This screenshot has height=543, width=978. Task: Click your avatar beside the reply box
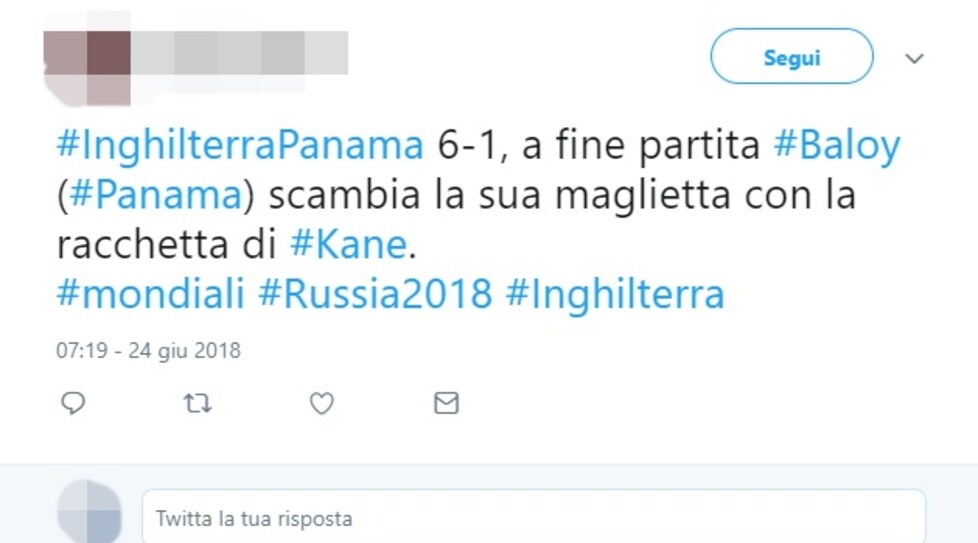click(89, 512)
